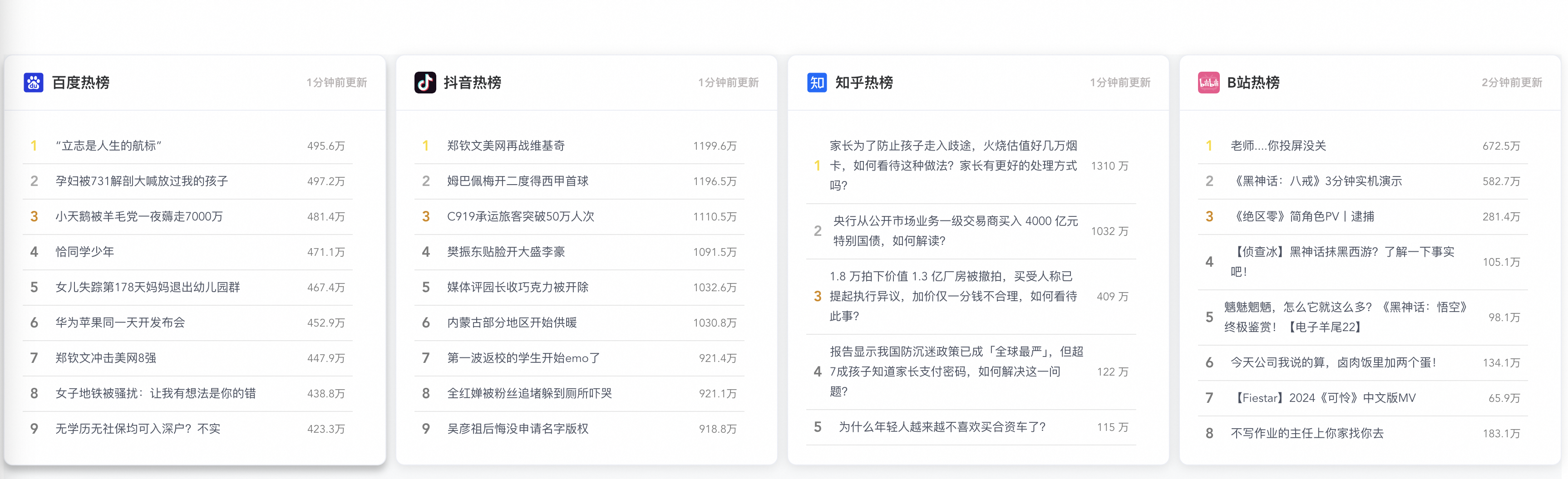Open the C919承运旅客突破50万人次 entry

[x=520, y=216]
